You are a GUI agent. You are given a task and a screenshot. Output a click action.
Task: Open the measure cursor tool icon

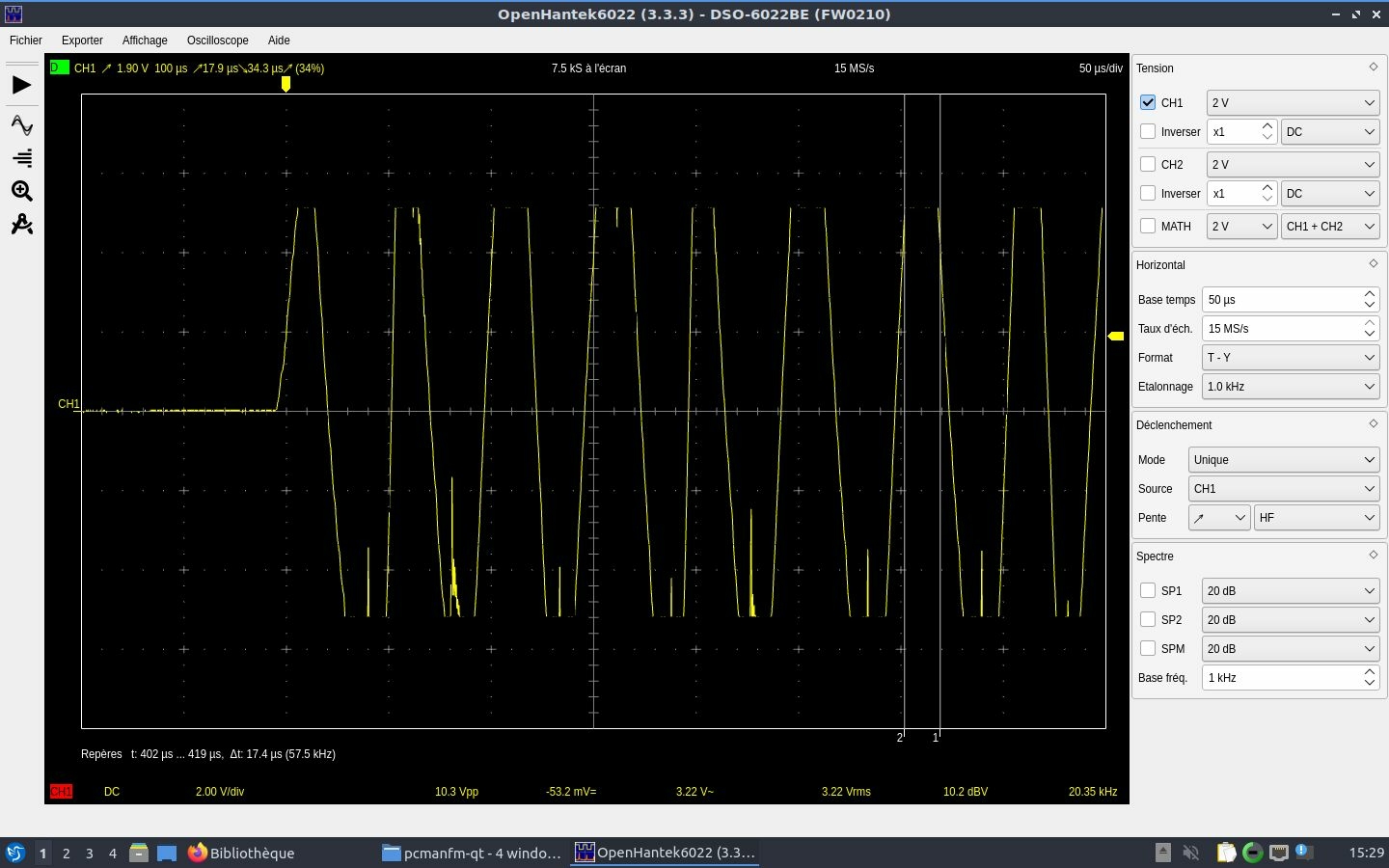(21, 225)
